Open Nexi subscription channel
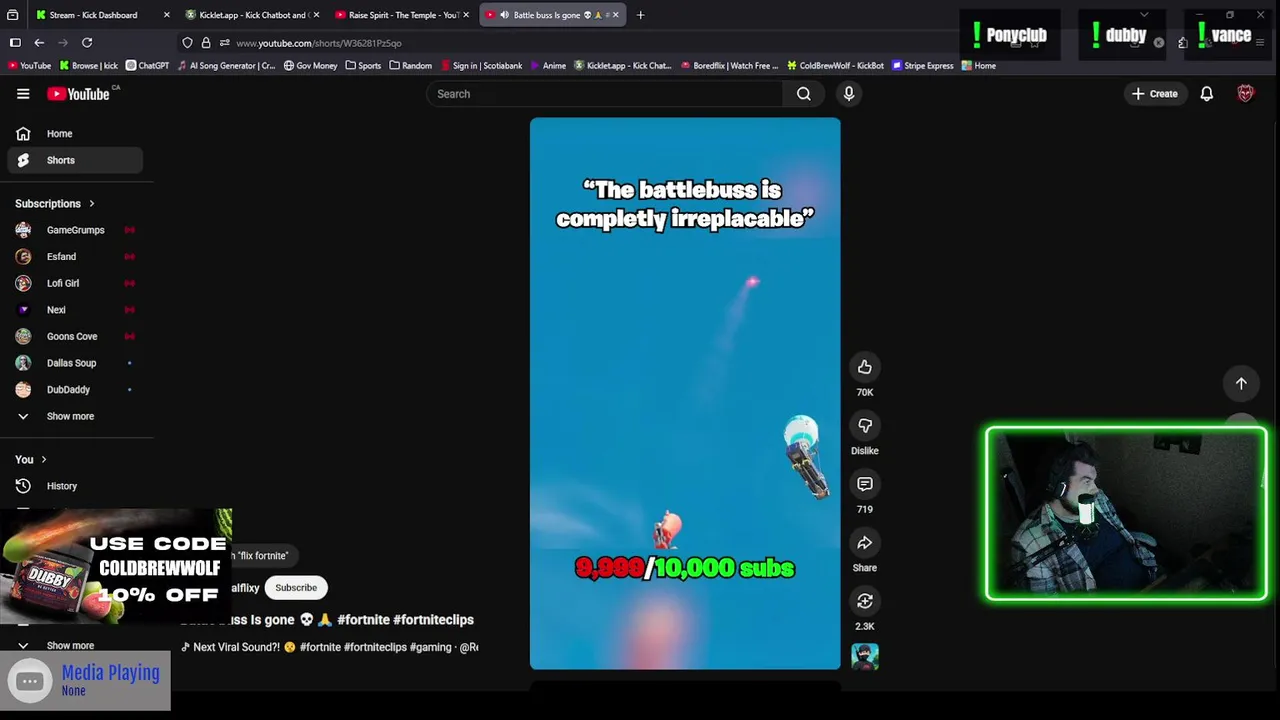 pos(75,310)
